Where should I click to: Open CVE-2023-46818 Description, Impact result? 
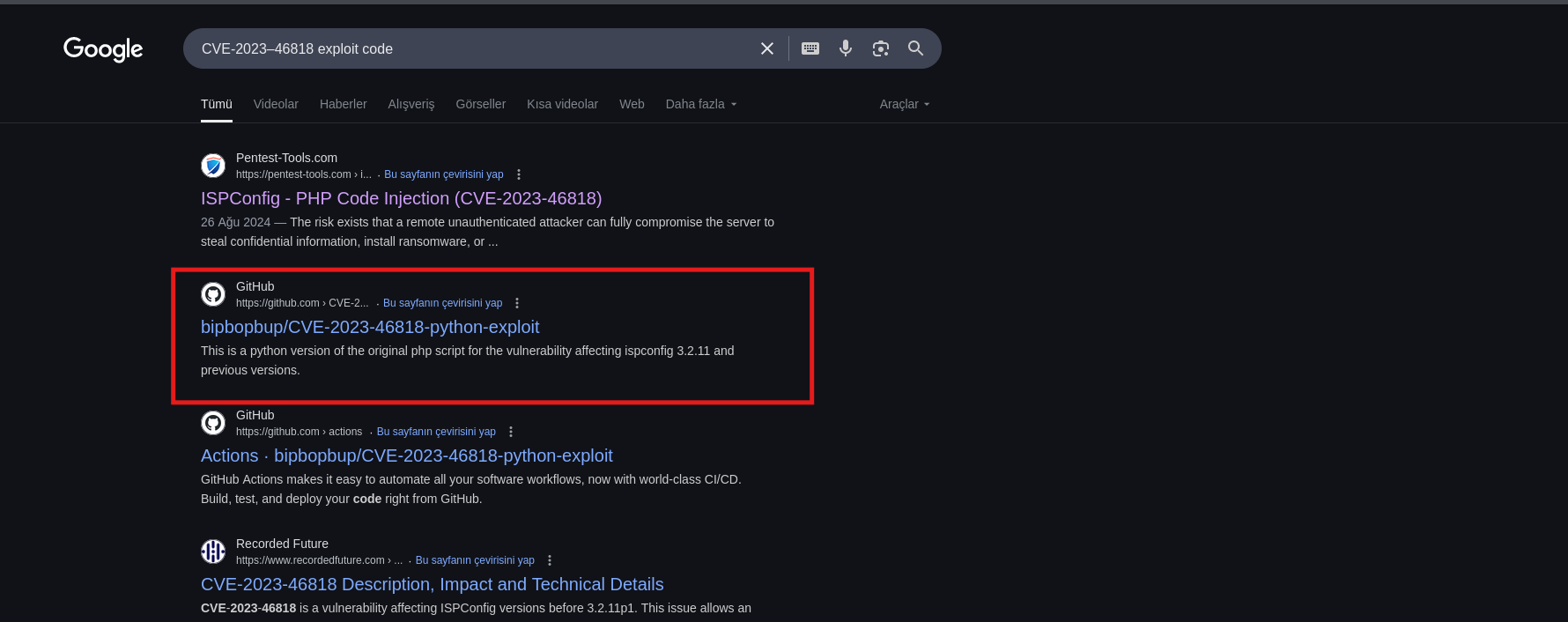[x=432, y=584]
